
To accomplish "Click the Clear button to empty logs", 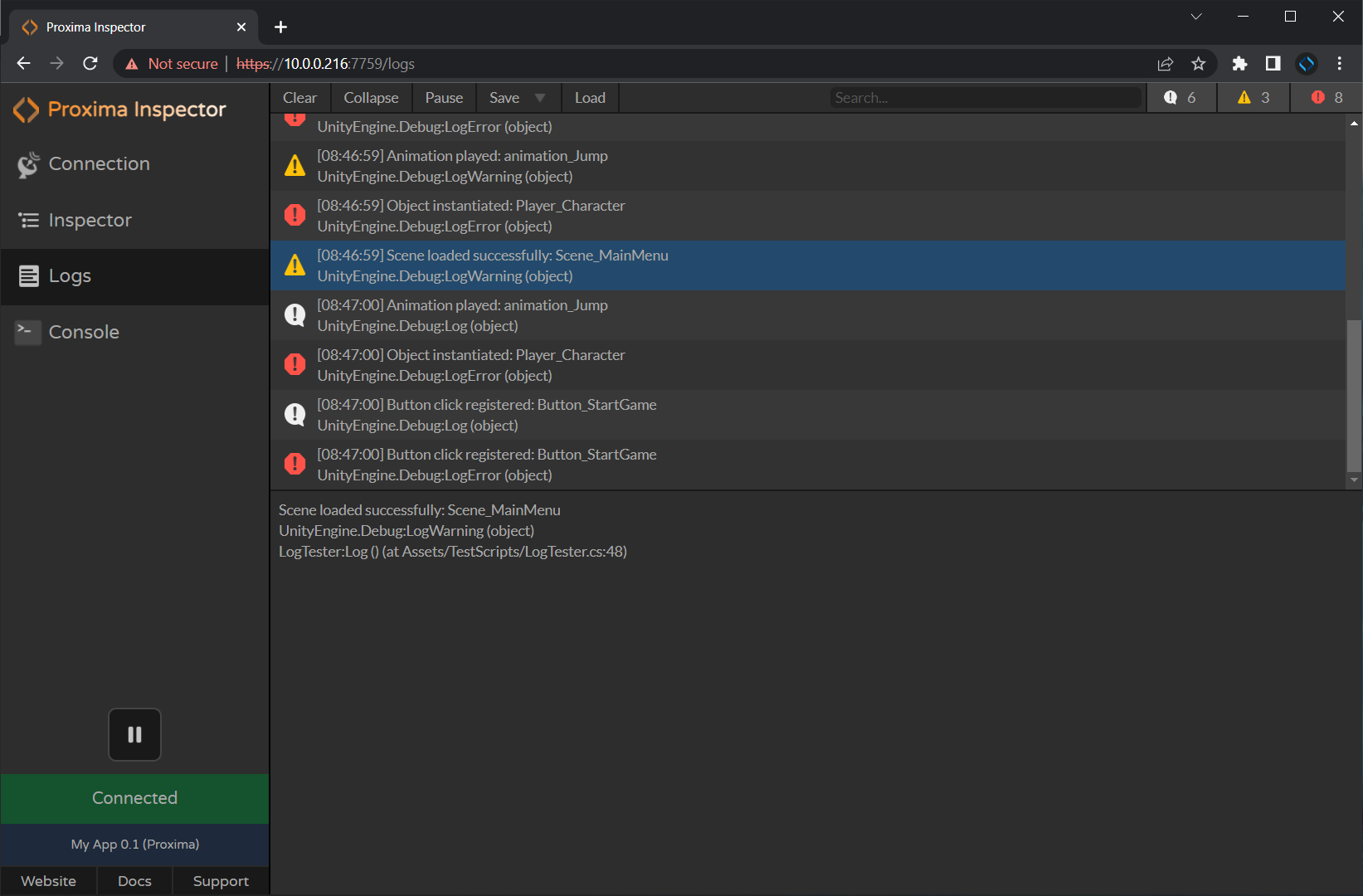I will 299,97.
